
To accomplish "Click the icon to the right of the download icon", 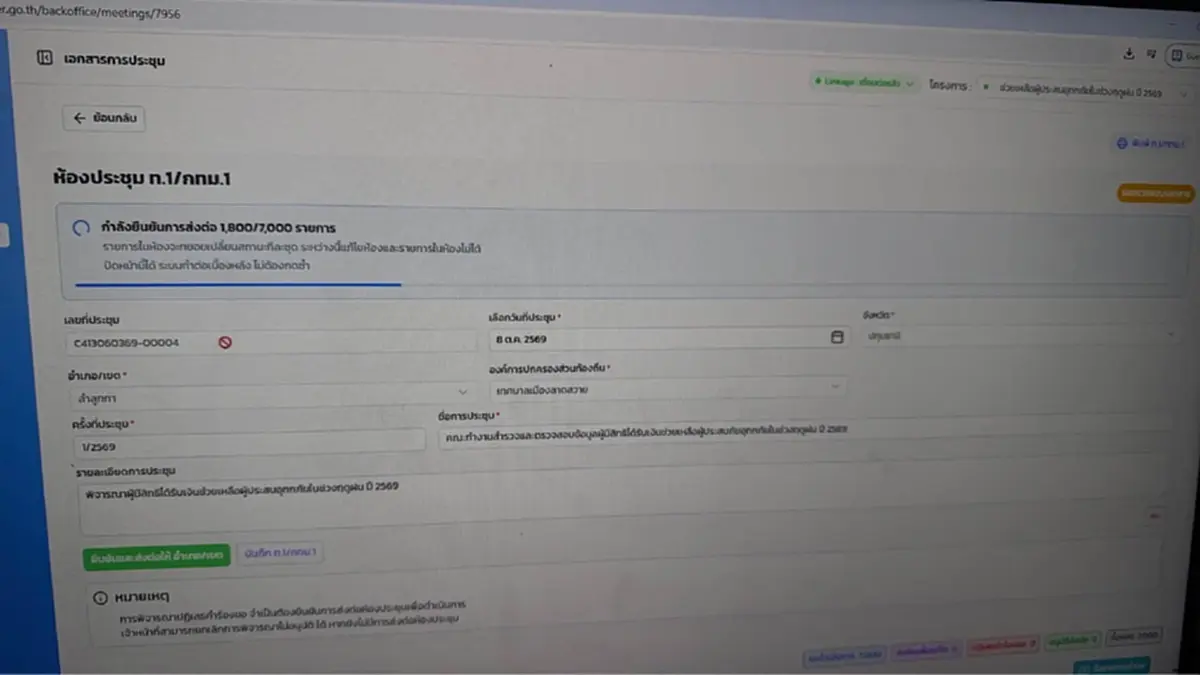I will click(x=1152, y=54).
